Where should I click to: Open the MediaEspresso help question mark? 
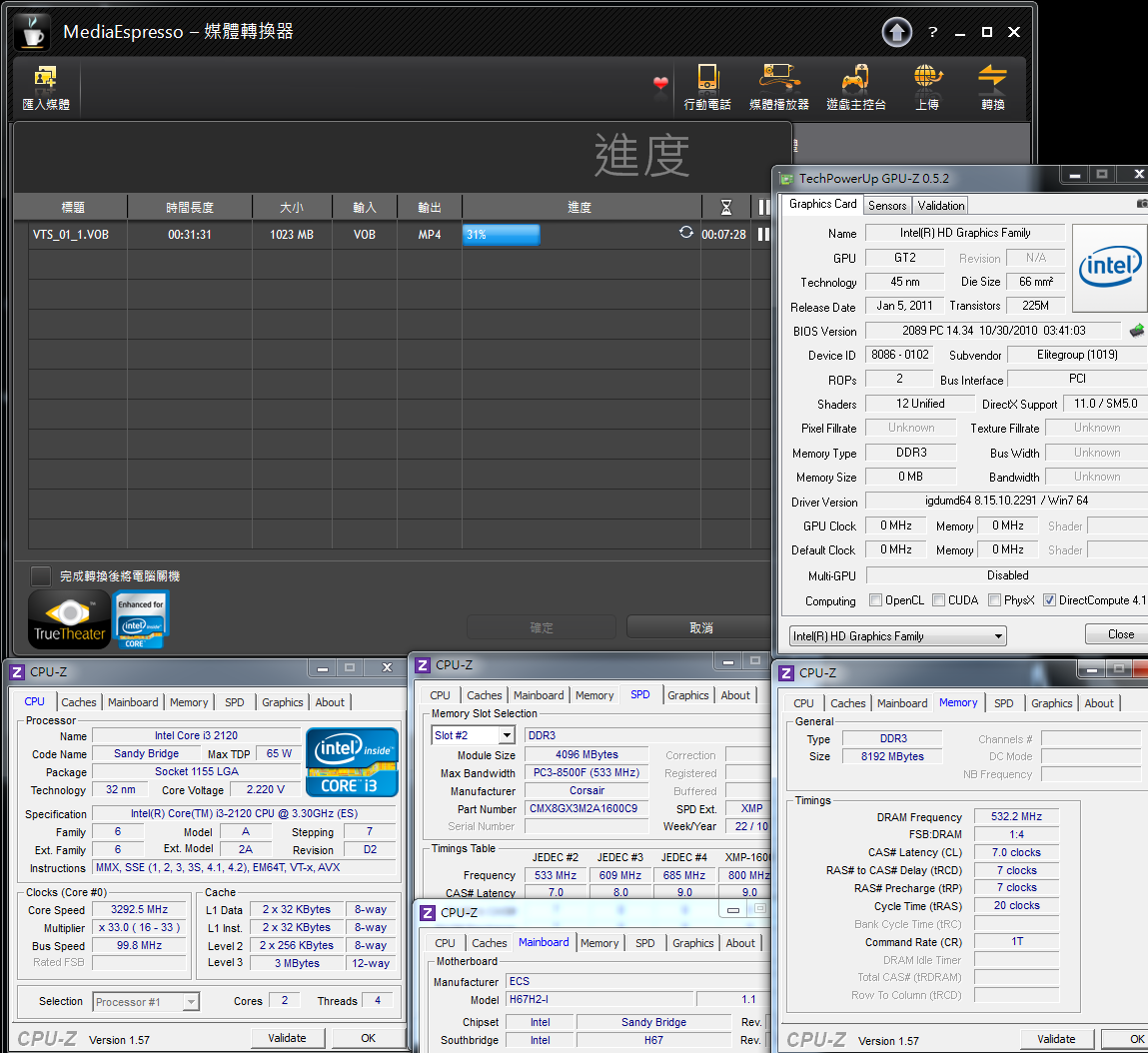tap(933, 32)
